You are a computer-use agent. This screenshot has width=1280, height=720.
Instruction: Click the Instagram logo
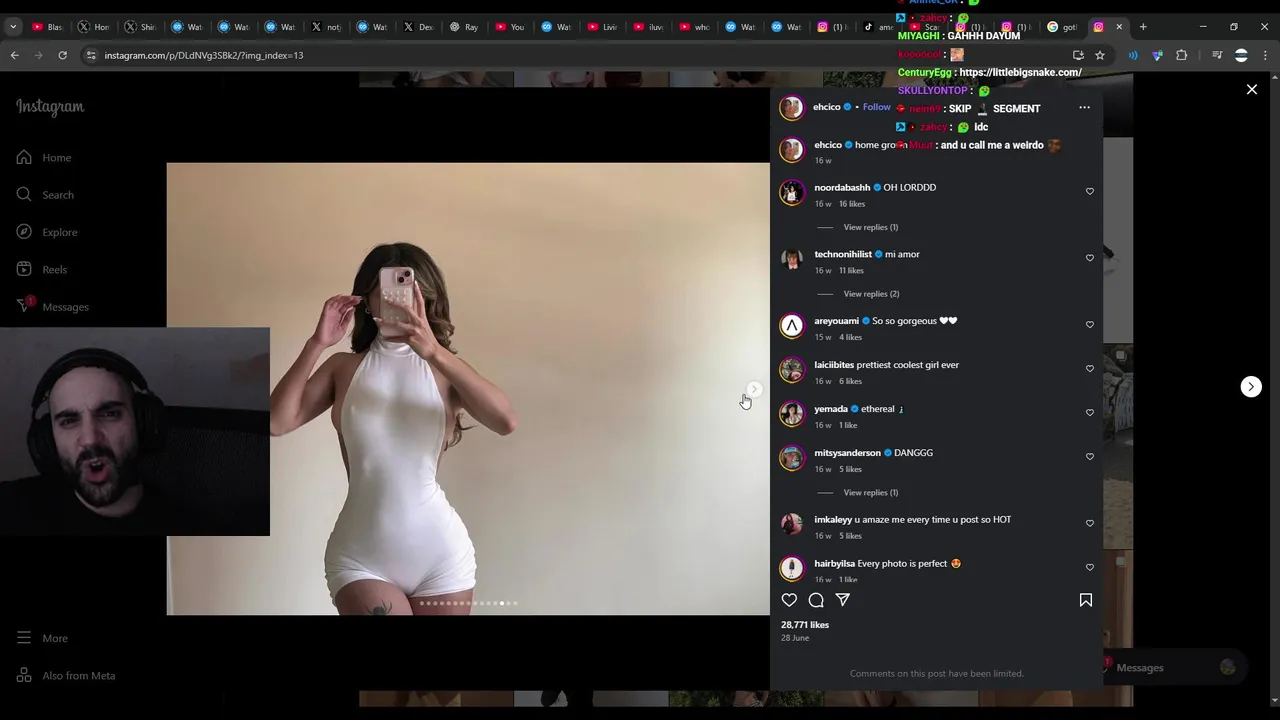50,106
